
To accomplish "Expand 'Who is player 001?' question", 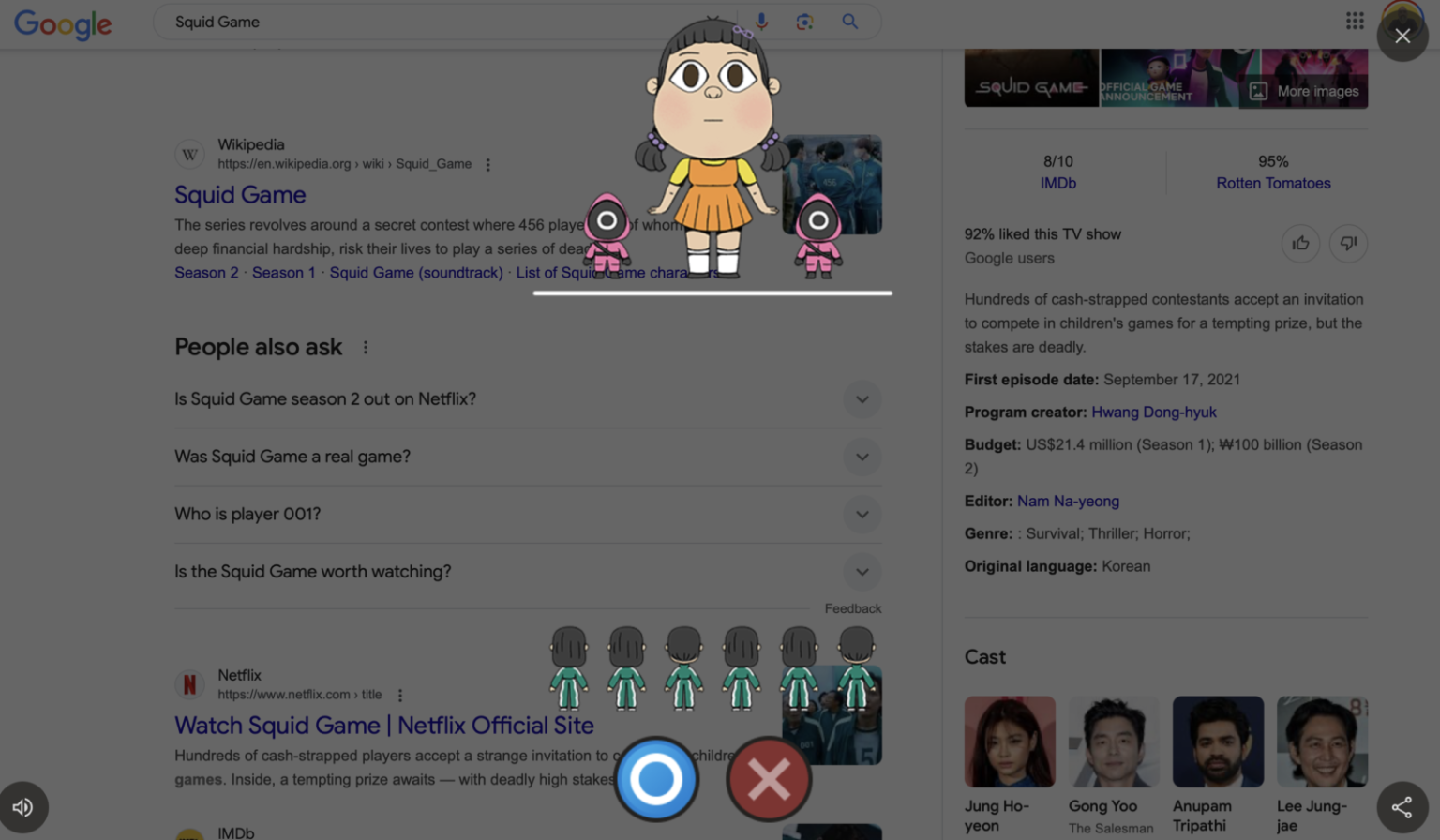I will click(527, 515).
